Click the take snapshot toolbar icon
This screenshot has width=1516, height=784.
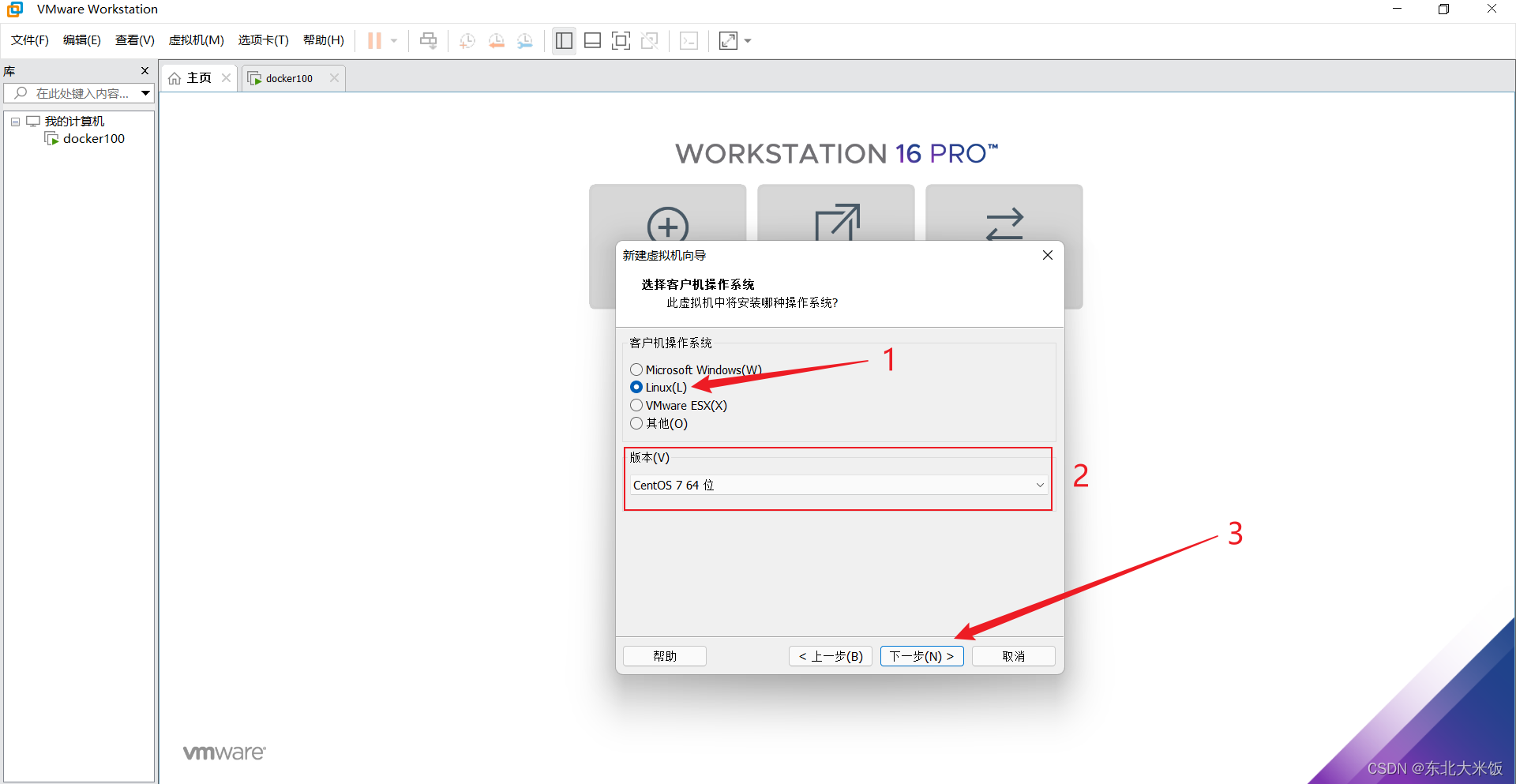tap(467, 41)
